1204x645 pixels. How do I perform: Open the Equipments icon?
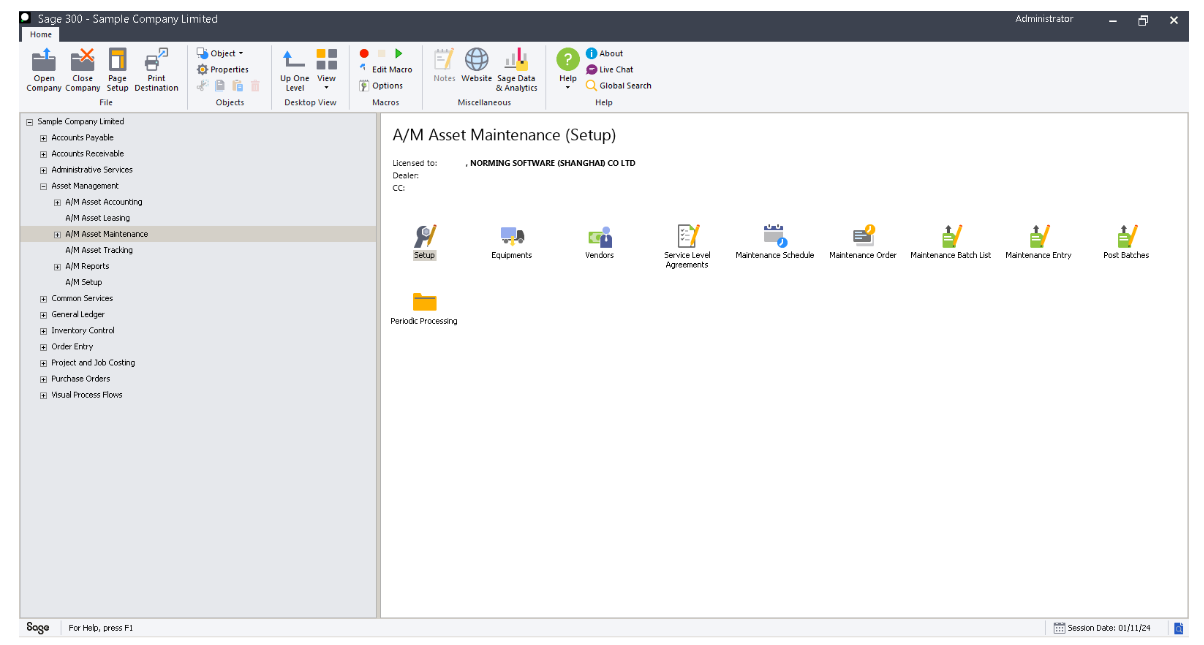512,237
